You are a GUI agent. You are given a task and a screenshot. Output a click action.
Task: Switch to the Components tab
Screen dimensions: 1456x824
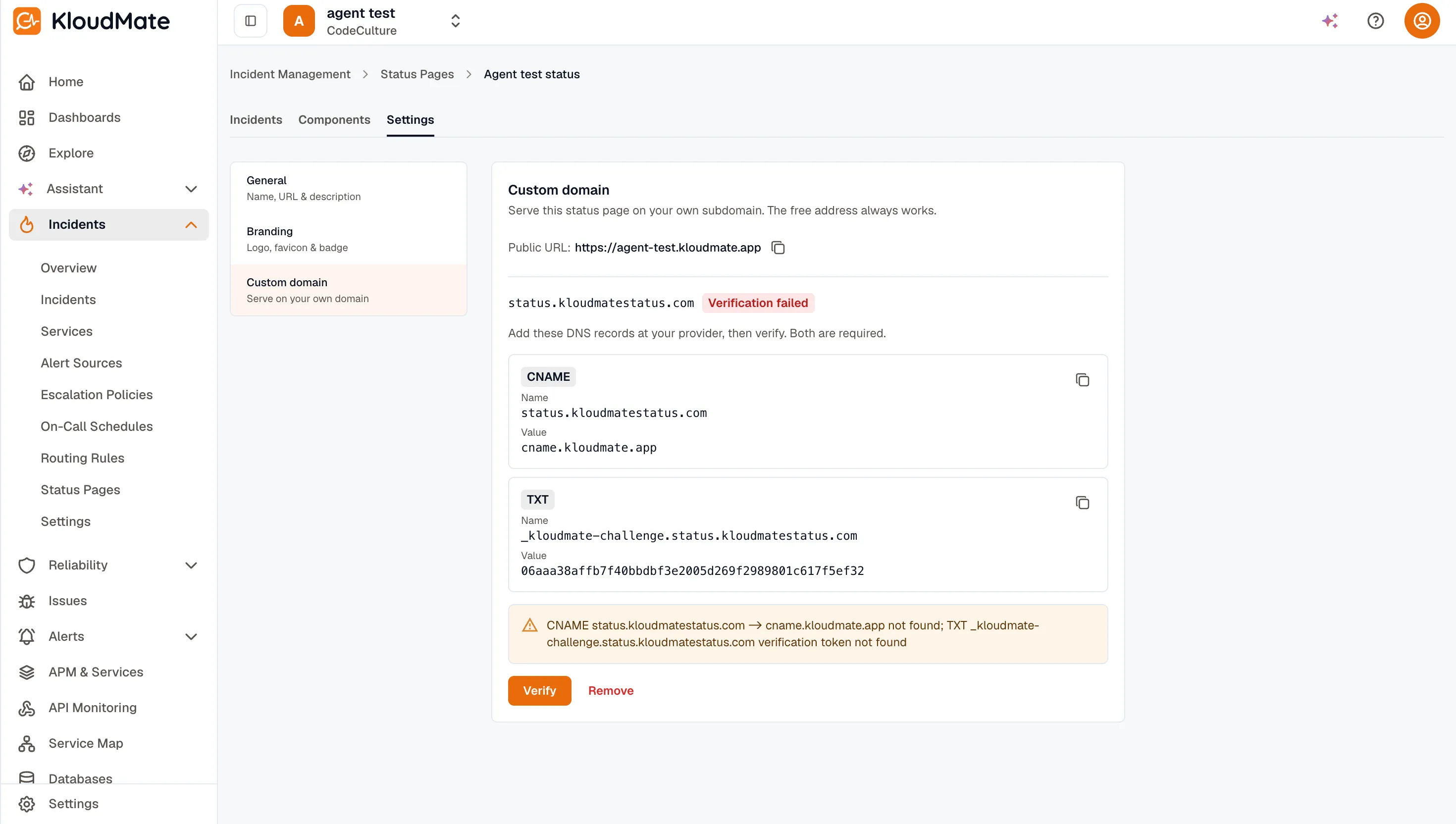coord(334,120)
